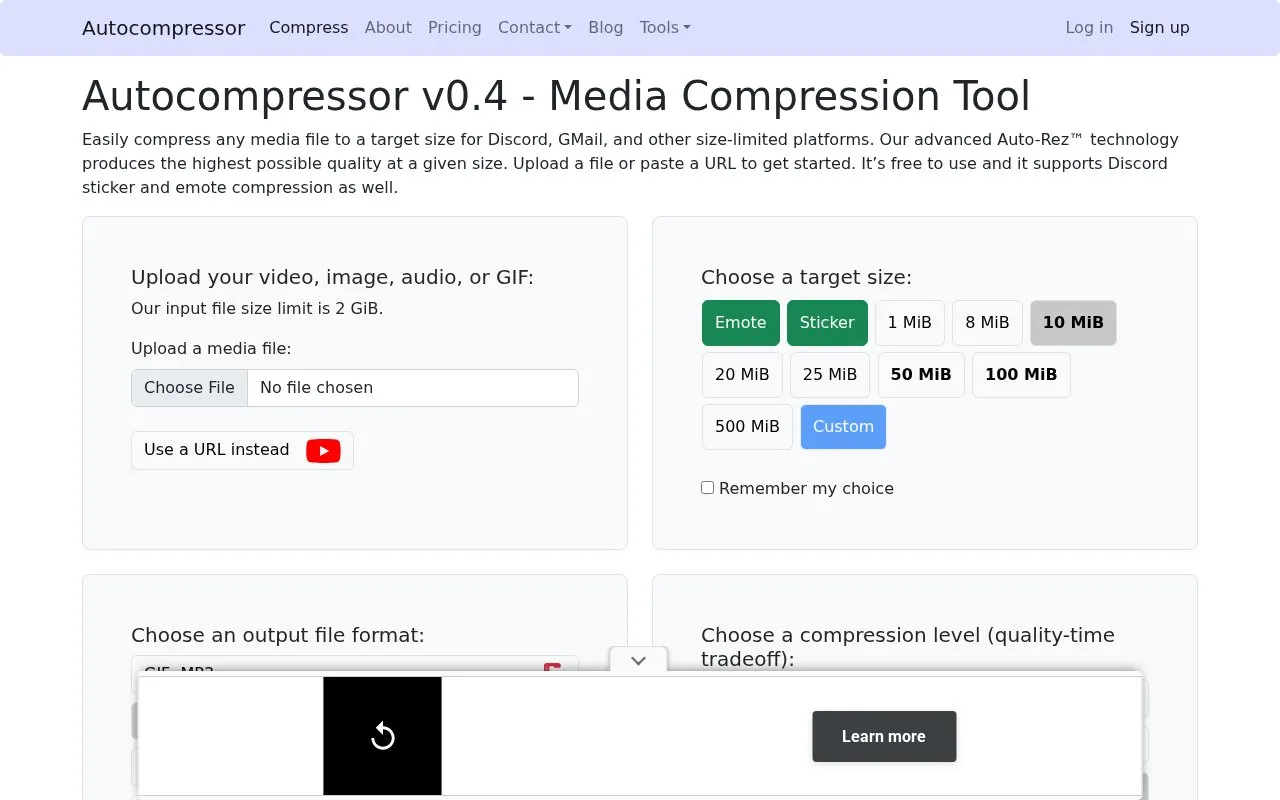Choose the 8 MiB target size
Viewport: 1280px width, 800px height.
click(988, 323)
